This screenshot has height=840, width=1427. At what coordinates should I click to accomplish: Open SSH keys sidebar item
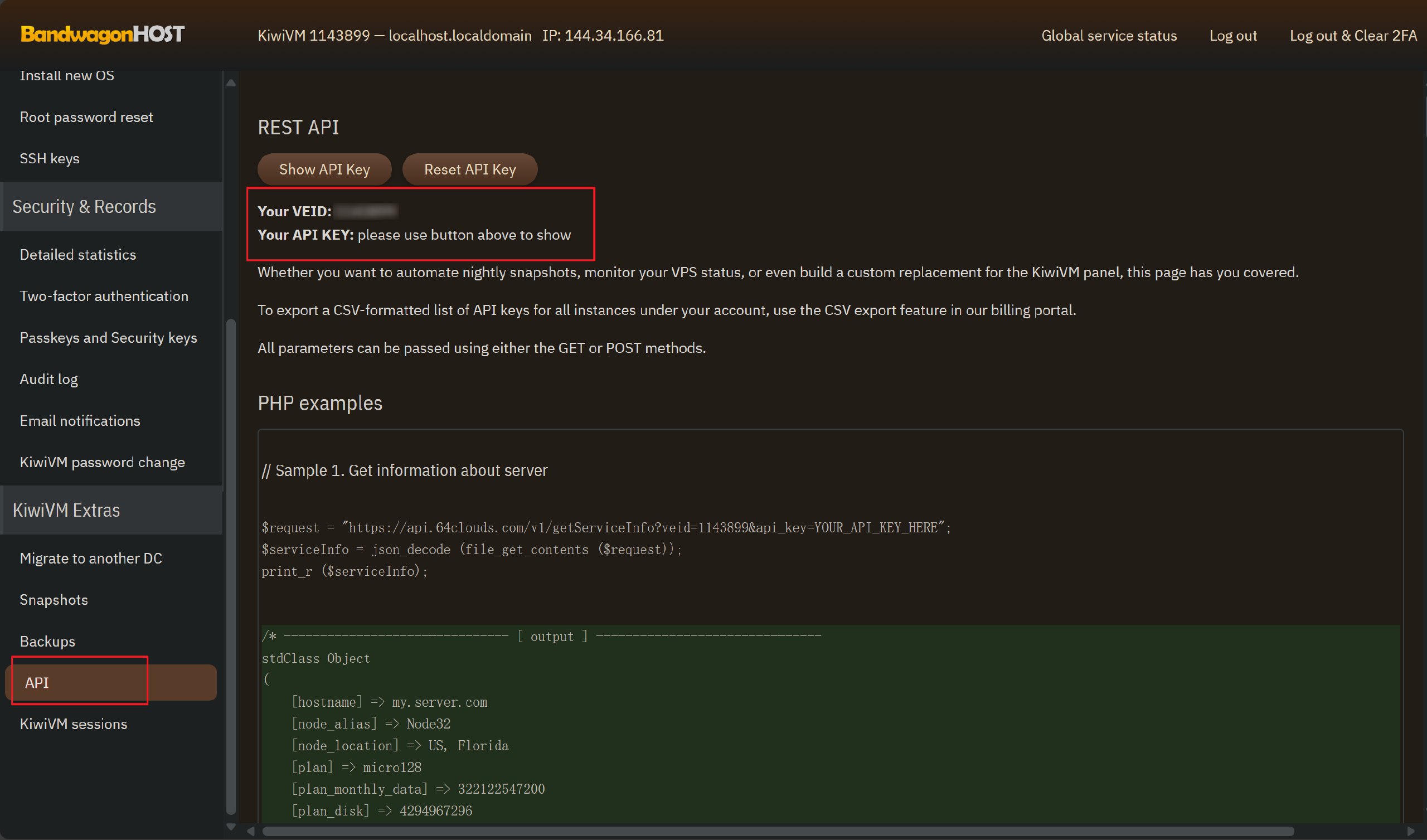pyautogui.click(x=50, y=159)
